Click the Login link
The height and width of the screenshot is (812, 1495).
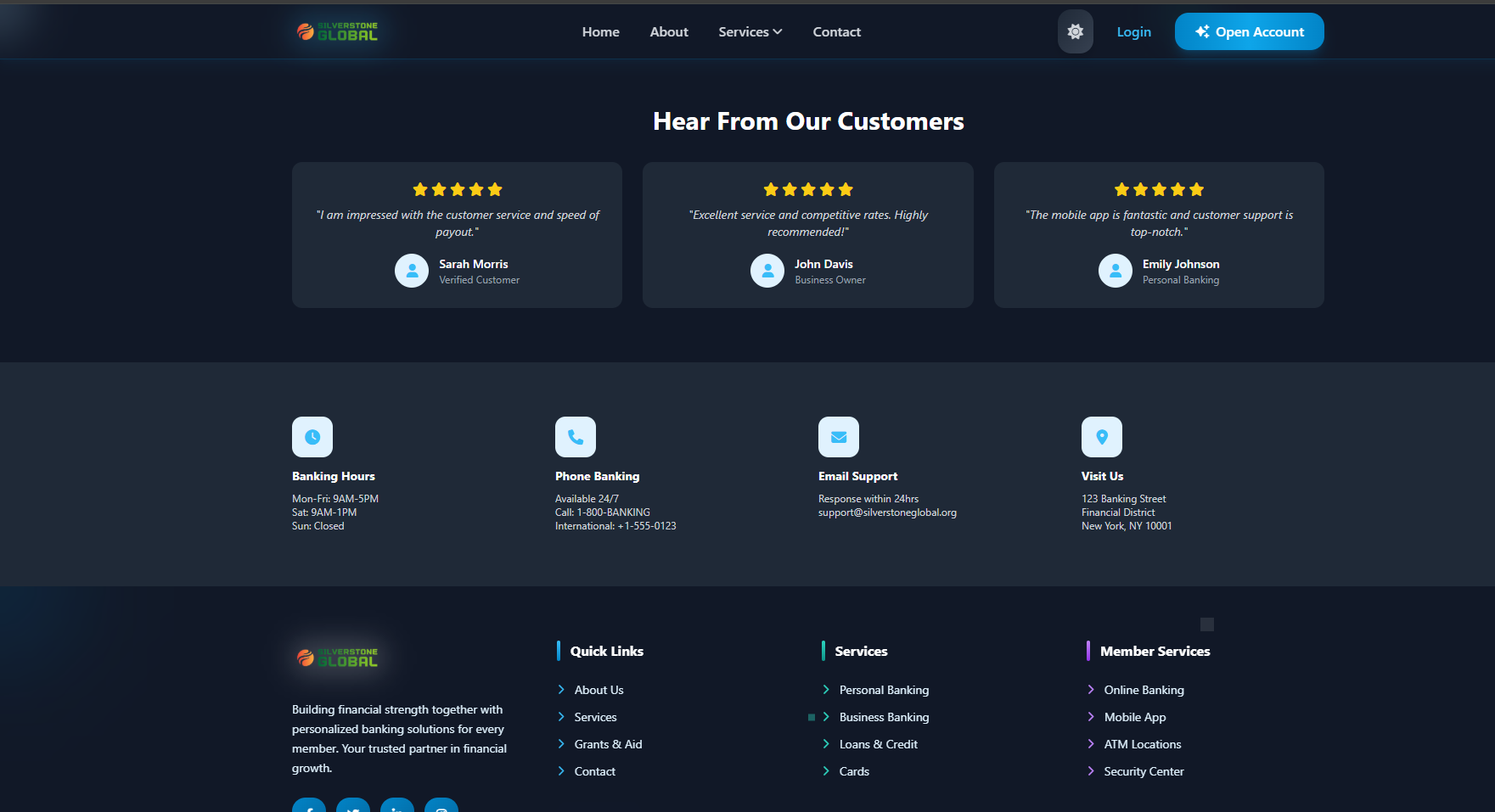coord(1134,31)
